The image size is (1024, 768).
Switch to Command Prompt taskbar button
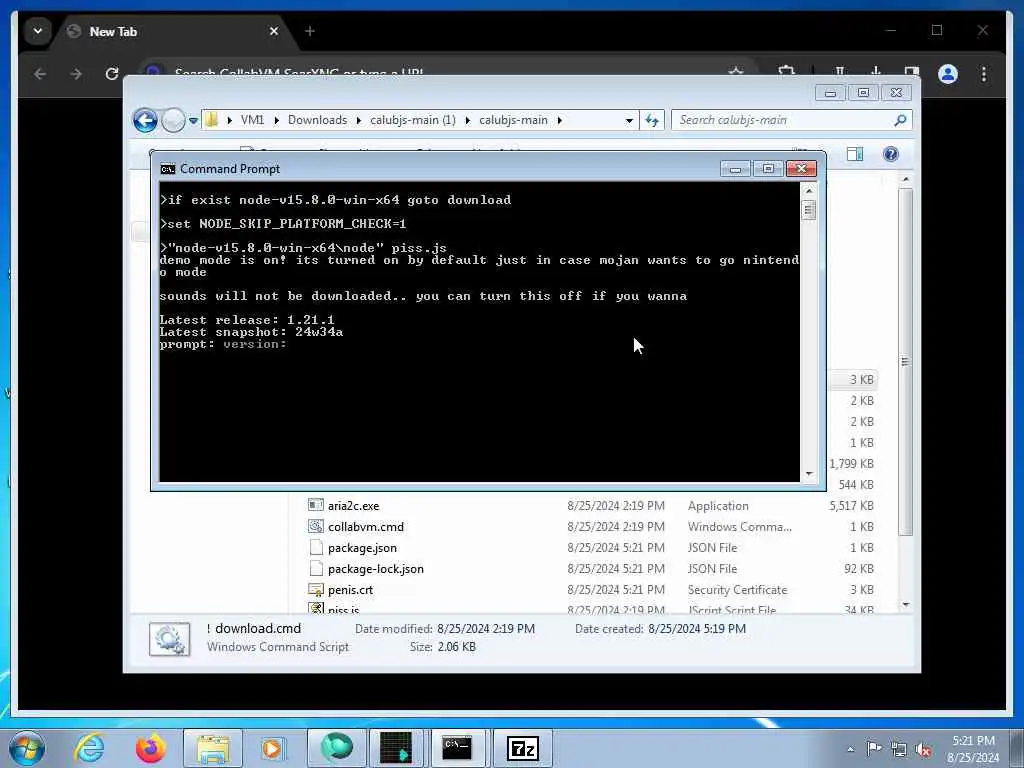pyautogui.click(x=457, y=748)
